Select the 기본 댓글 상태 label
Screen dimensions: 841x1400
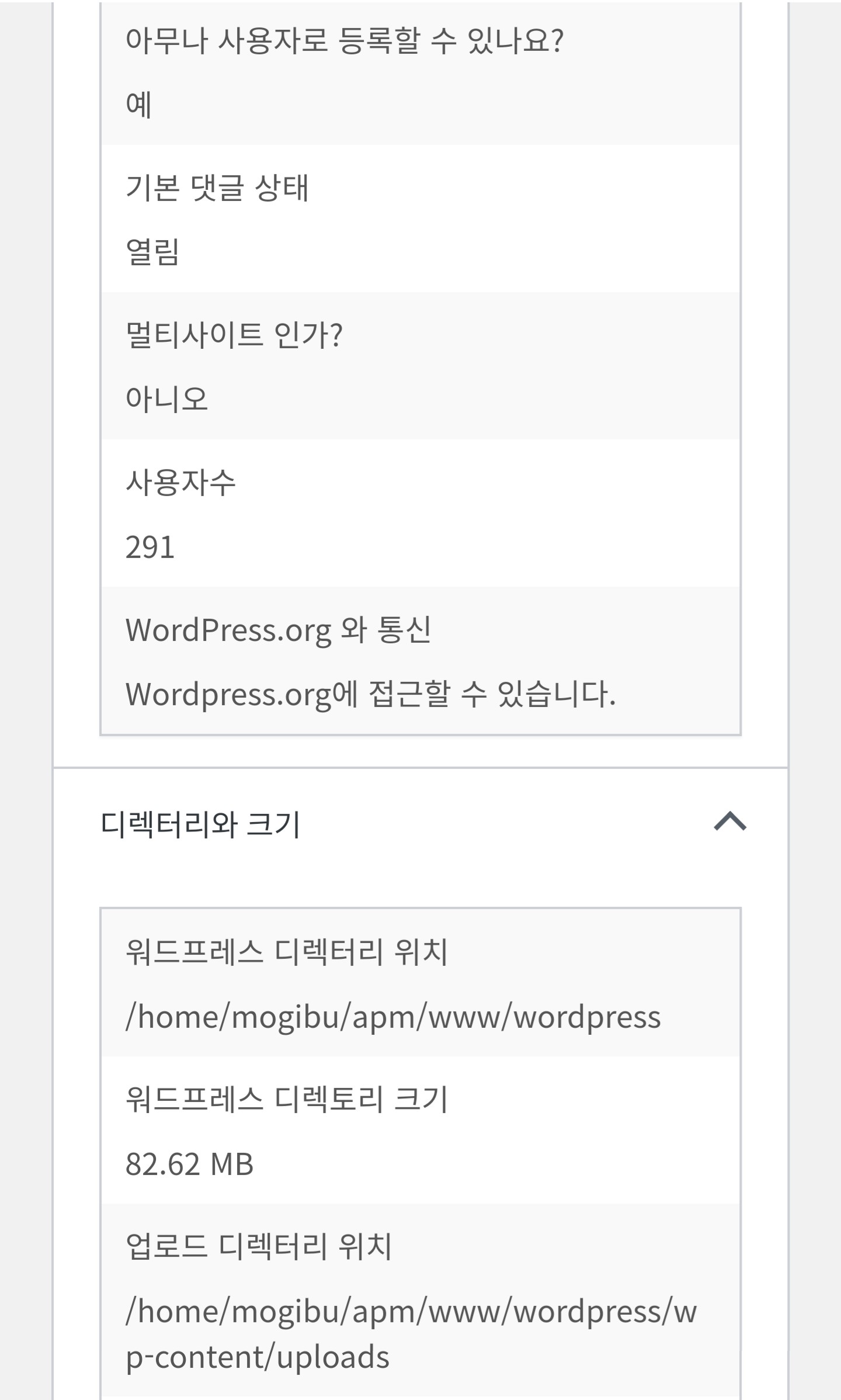[x=217, y=188]
